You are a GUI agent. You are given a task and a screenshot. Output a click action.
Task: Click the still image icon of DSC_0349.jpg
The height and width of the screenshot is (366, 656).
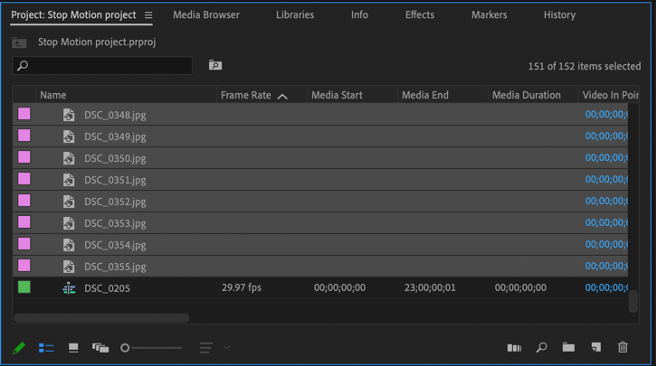(x=69, y=136)
